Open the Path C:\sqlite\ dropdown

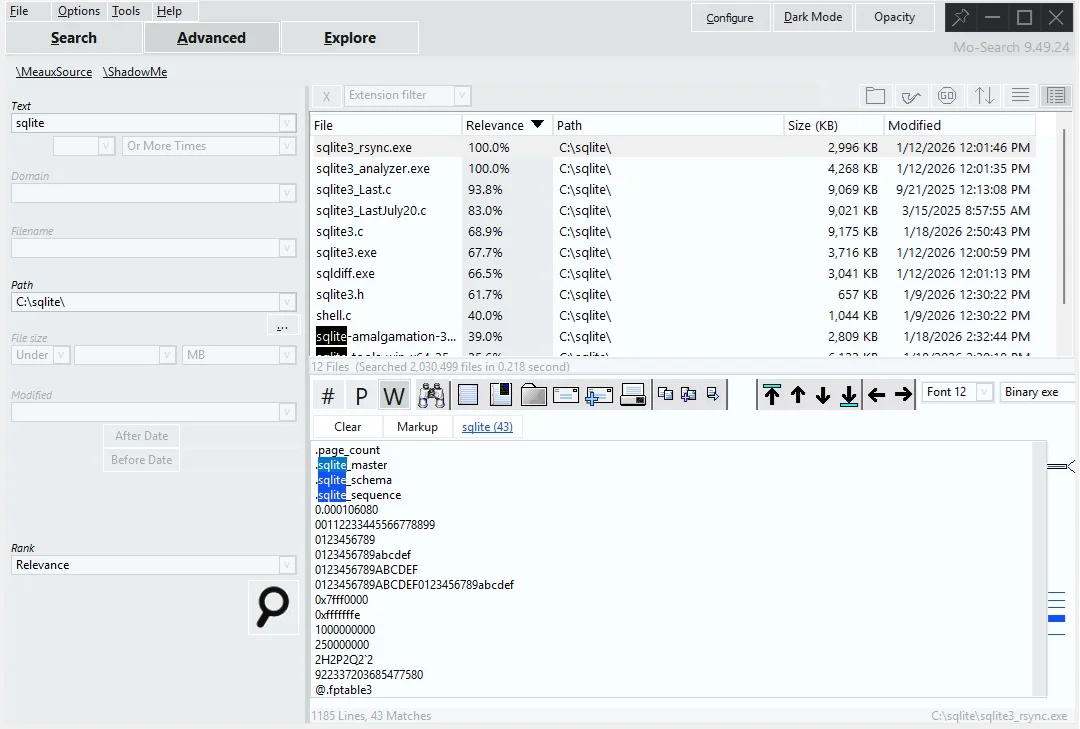tap(287, 302)
